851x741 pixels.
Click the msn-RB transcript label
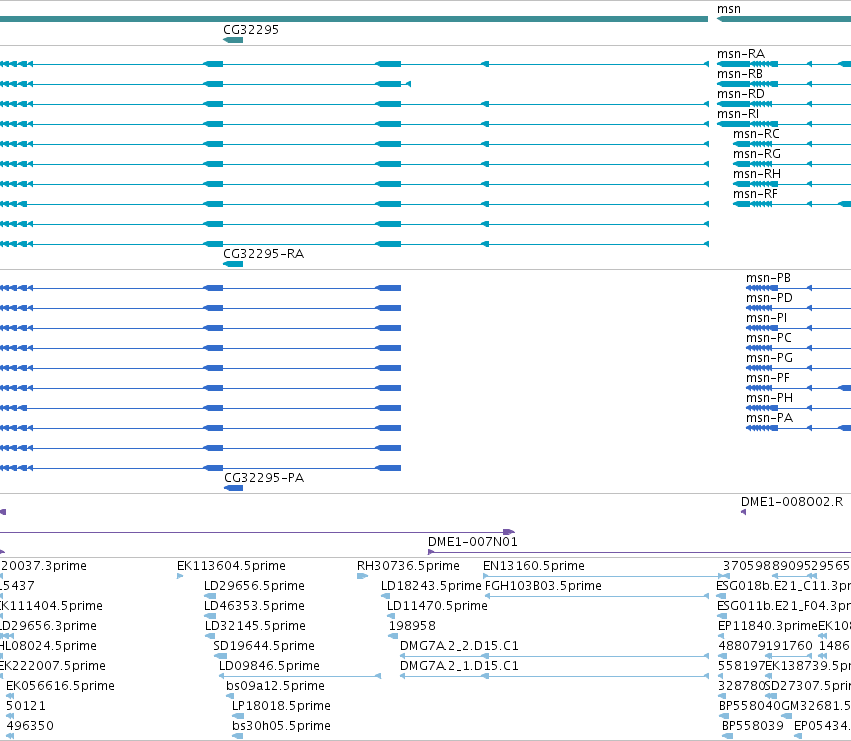[740, 74]
